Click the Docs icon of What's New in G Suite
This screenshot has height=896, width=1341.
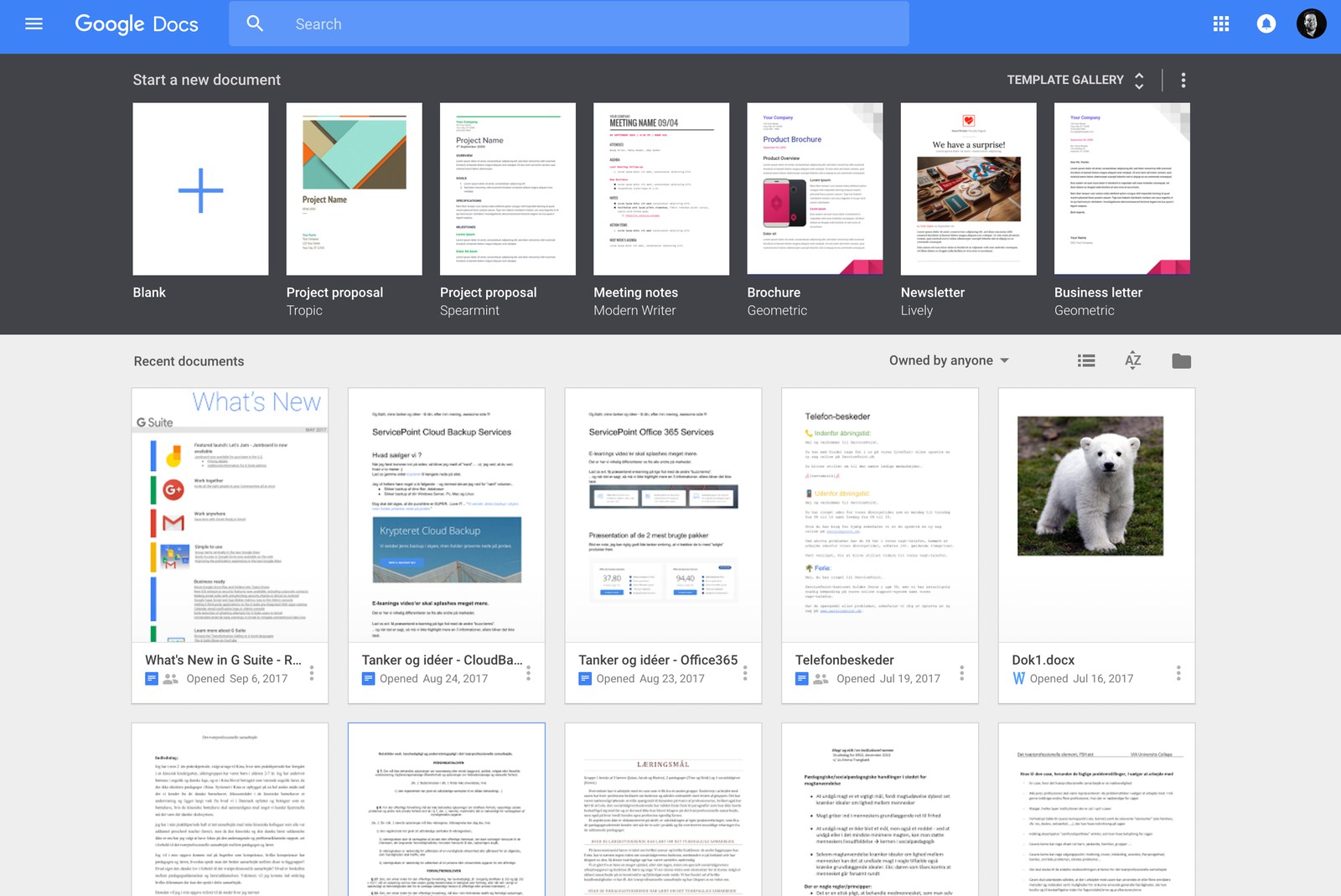coord(152,678)
